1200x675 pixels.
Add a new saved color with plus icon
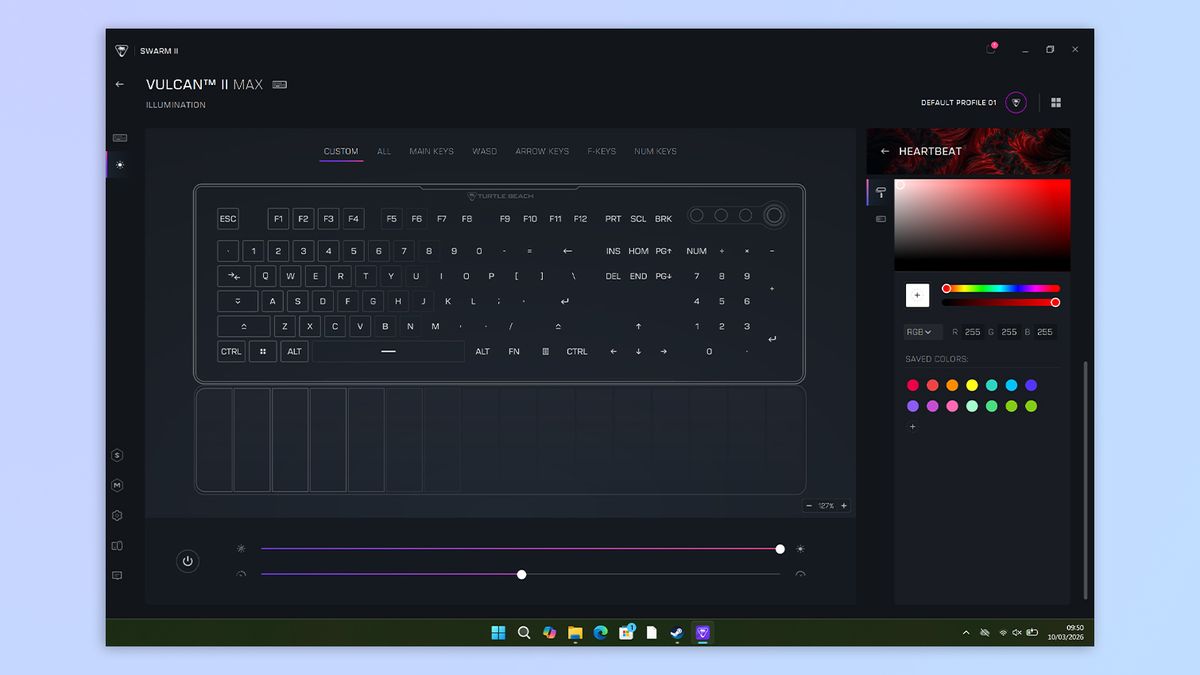pyautogui.click(x=912, y=427)
